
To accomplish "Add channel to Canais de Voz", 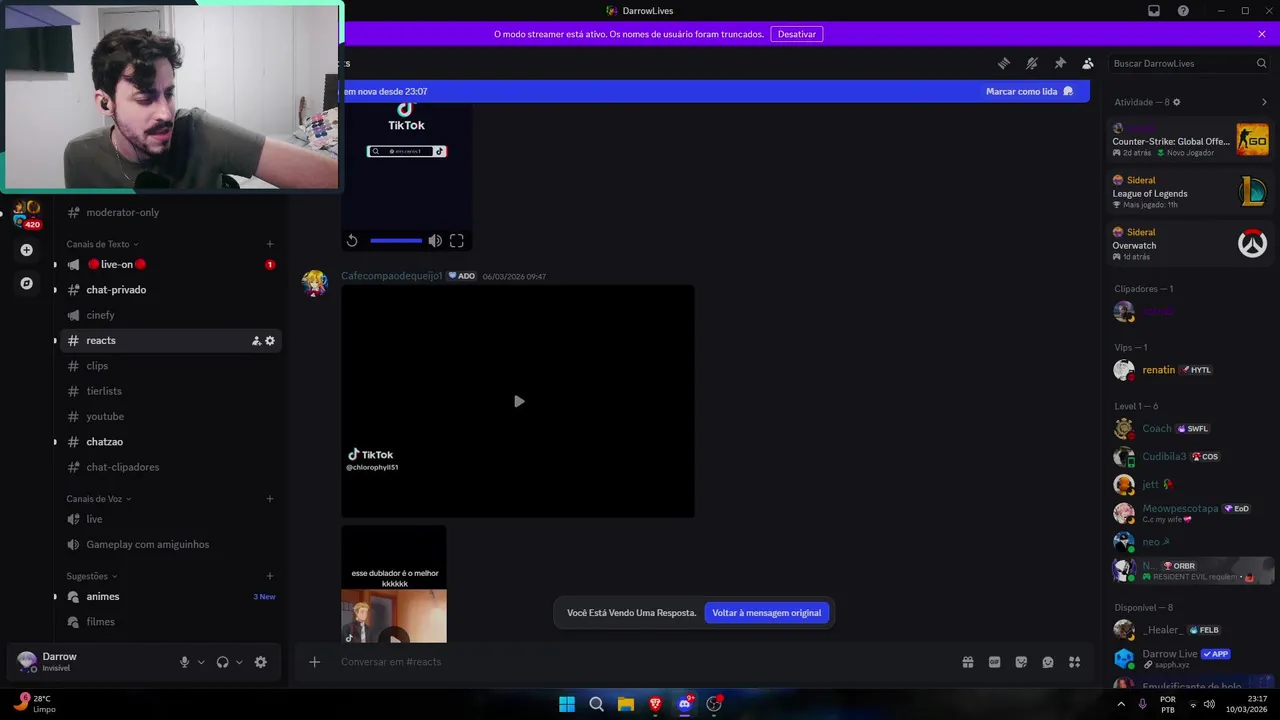I will (x=270, y=499).
